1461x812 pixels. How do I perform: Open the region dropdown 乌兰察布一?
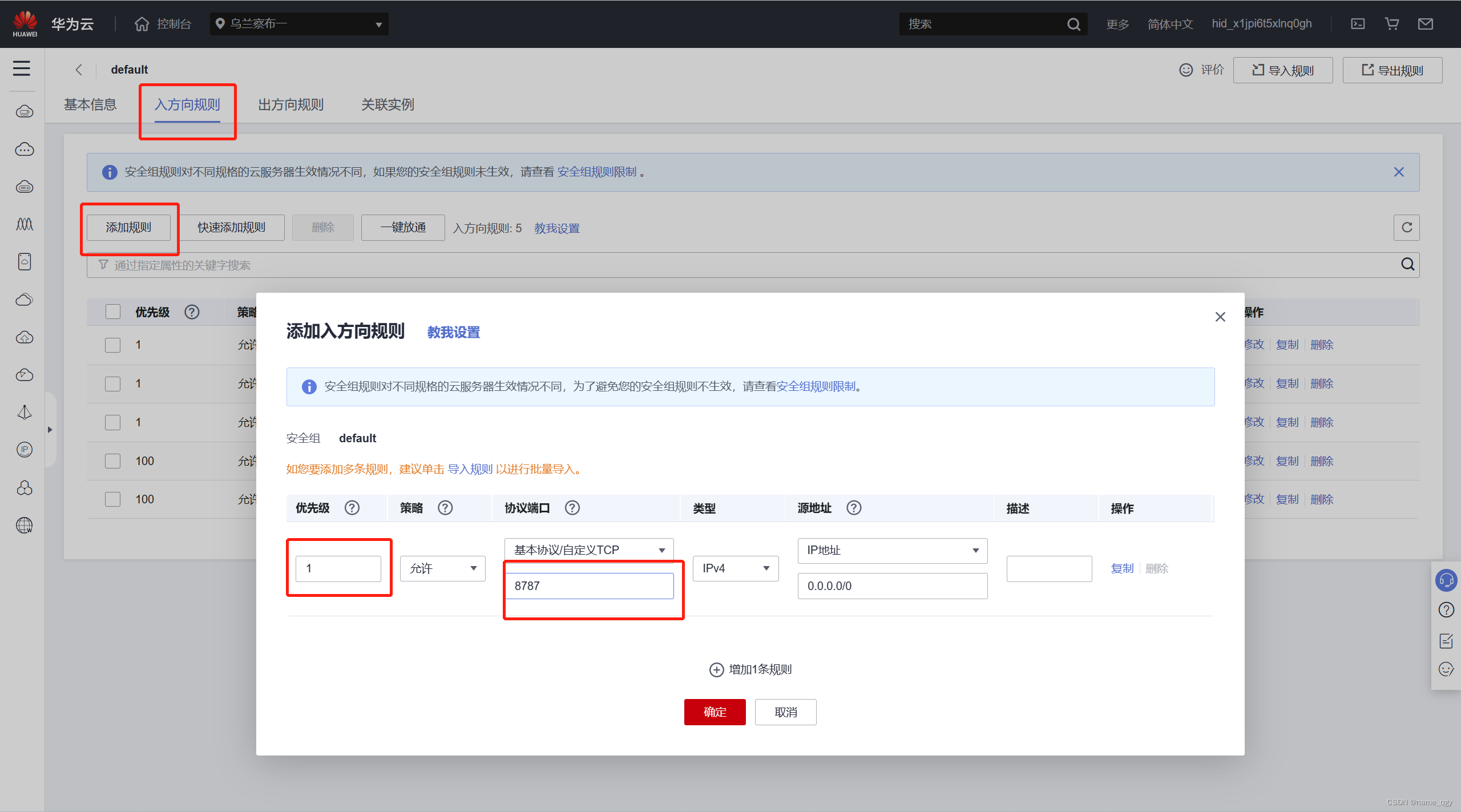(299, 24)
